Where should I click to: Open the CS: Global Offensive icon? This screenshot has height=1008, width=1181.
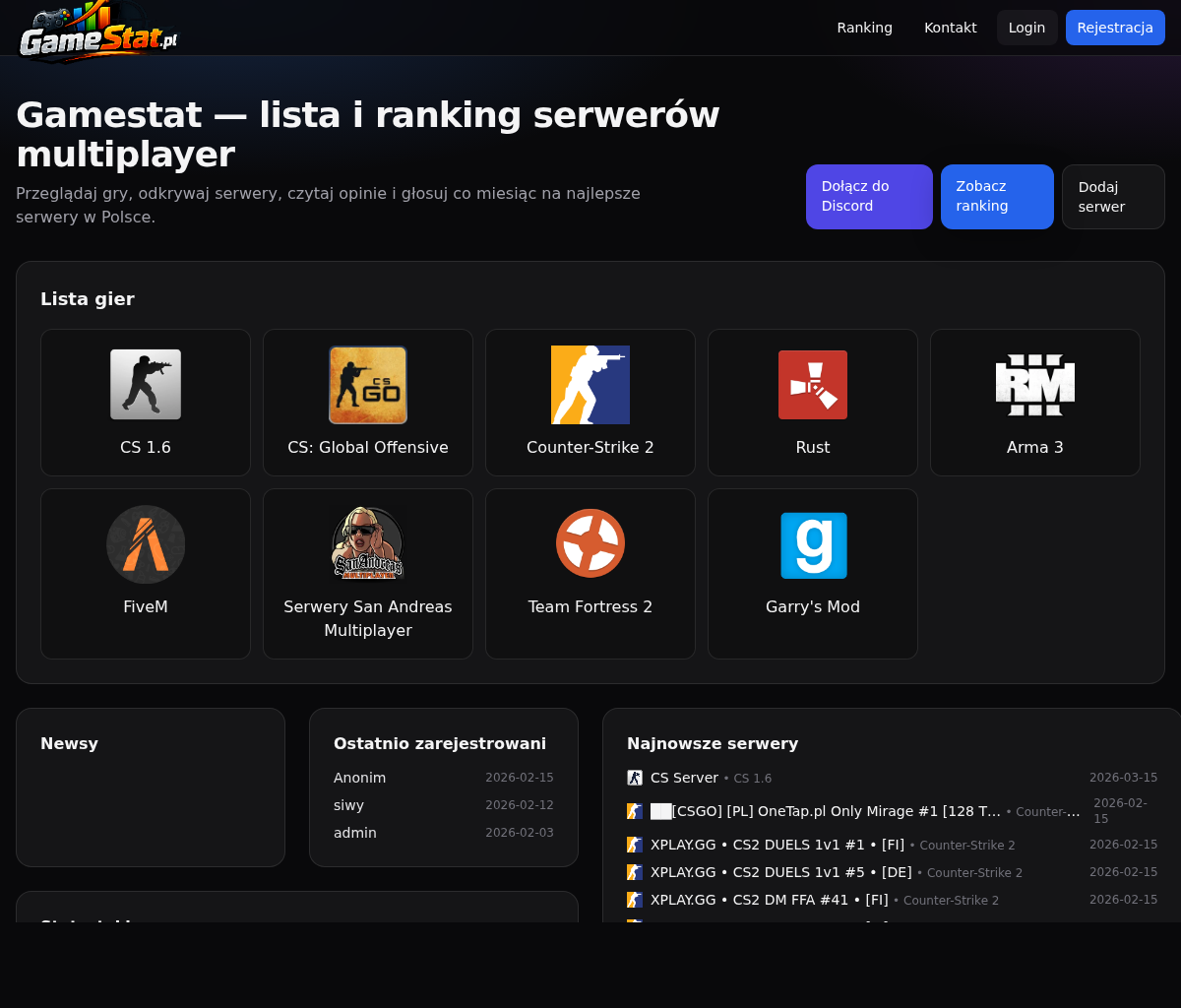click(368, 385)
